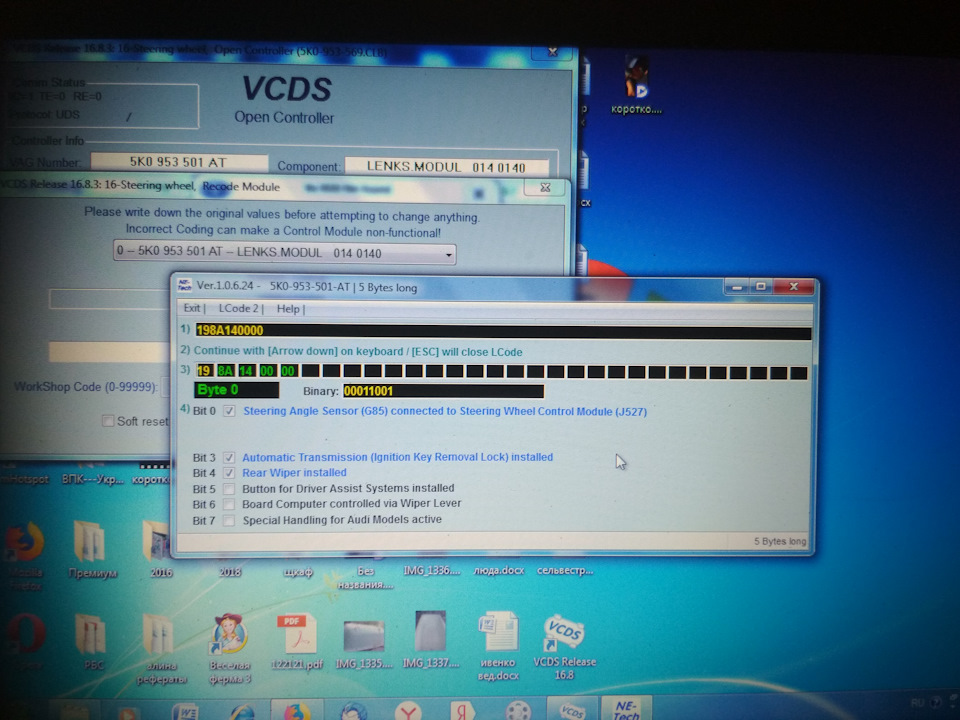Click film reel icon in taskbar
The image size is (960, 720).
(x=519, y=711)
